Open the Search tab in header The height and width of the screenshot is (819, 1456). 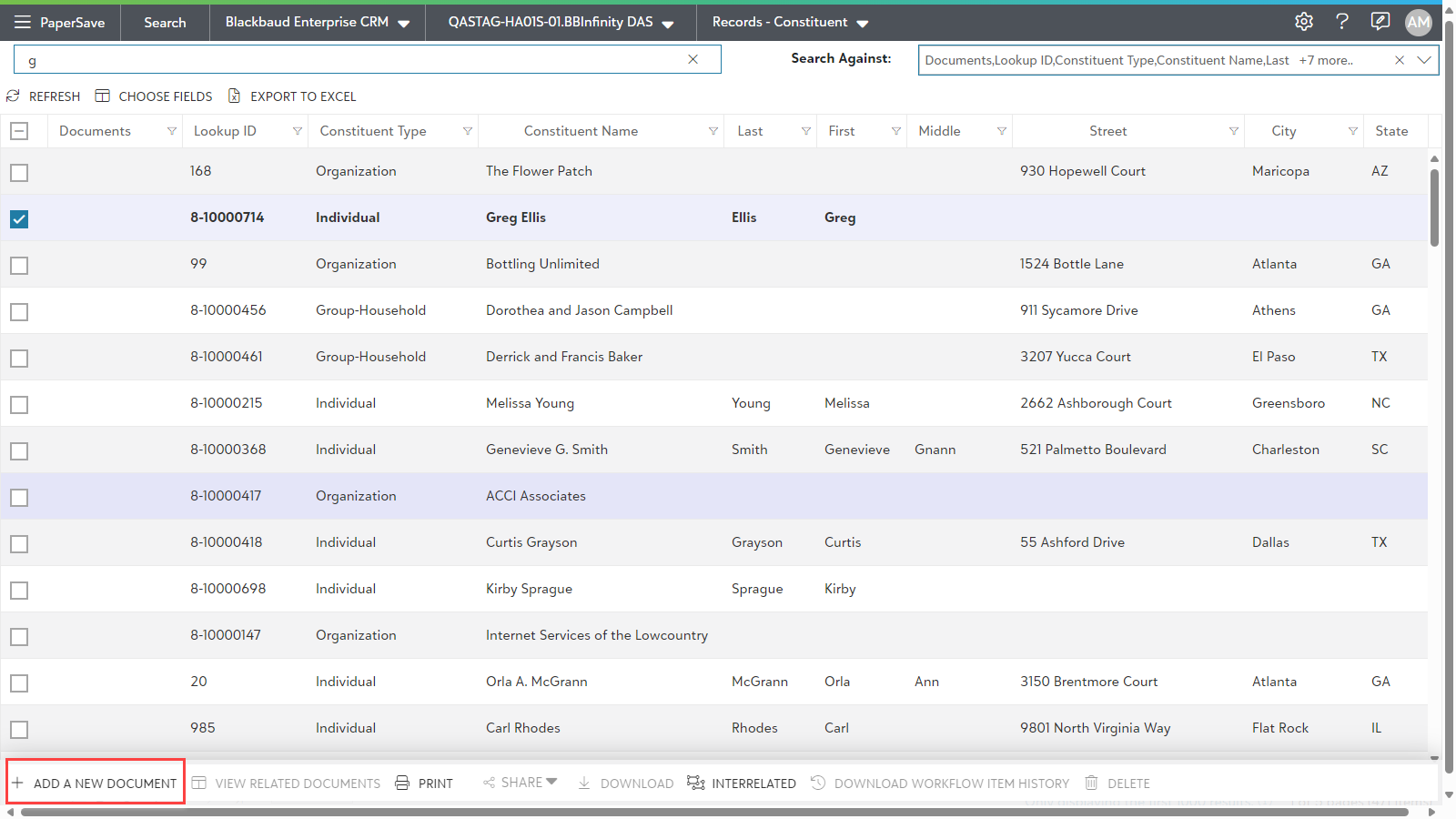point(165,22)
